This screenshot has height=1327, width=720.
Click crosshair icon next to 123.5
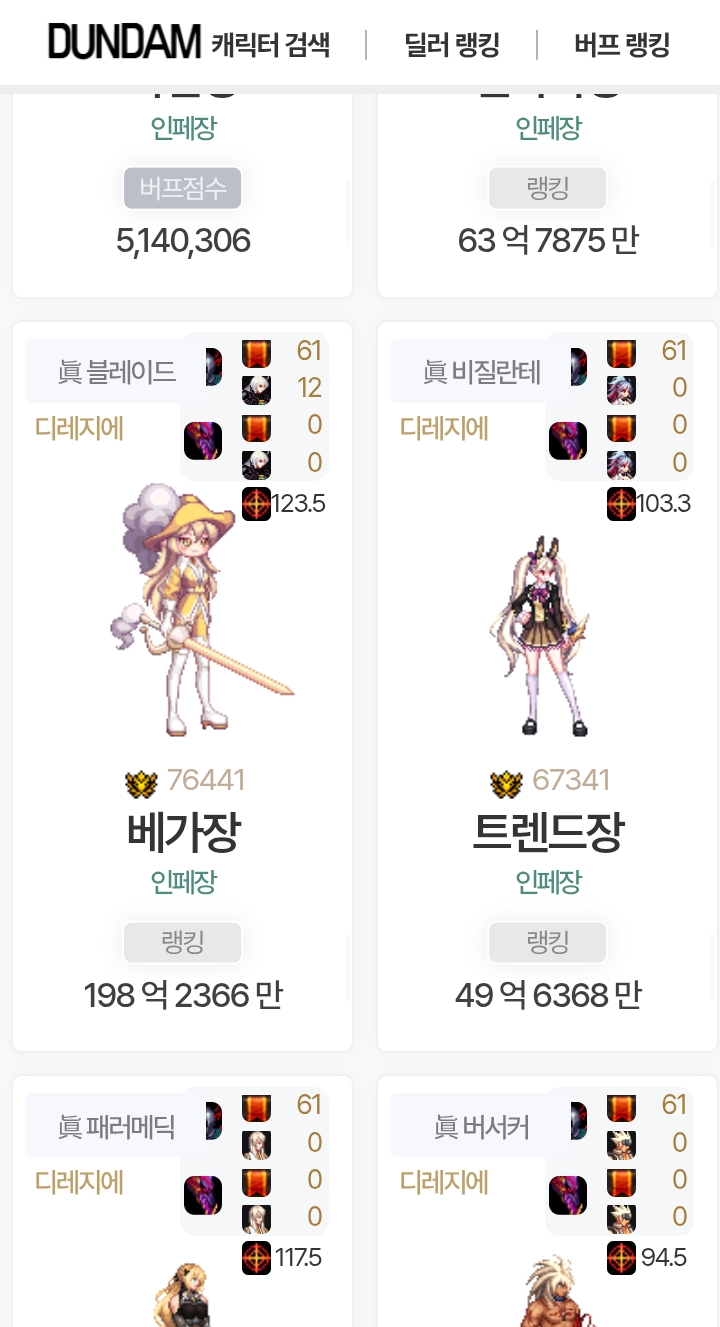pos(257,504)
